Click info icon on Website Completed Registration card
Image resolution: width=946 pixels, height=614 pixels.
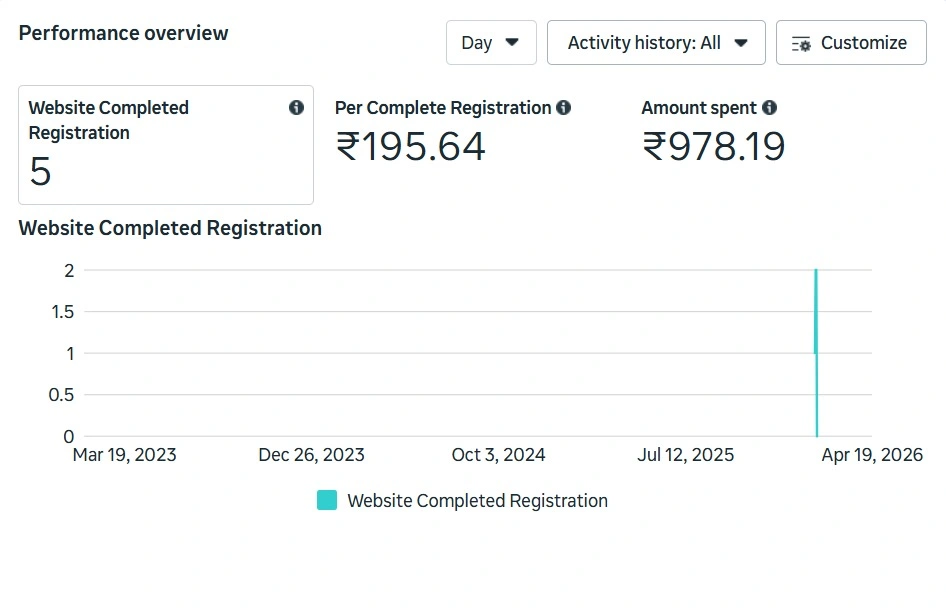[x=296, y=107]
